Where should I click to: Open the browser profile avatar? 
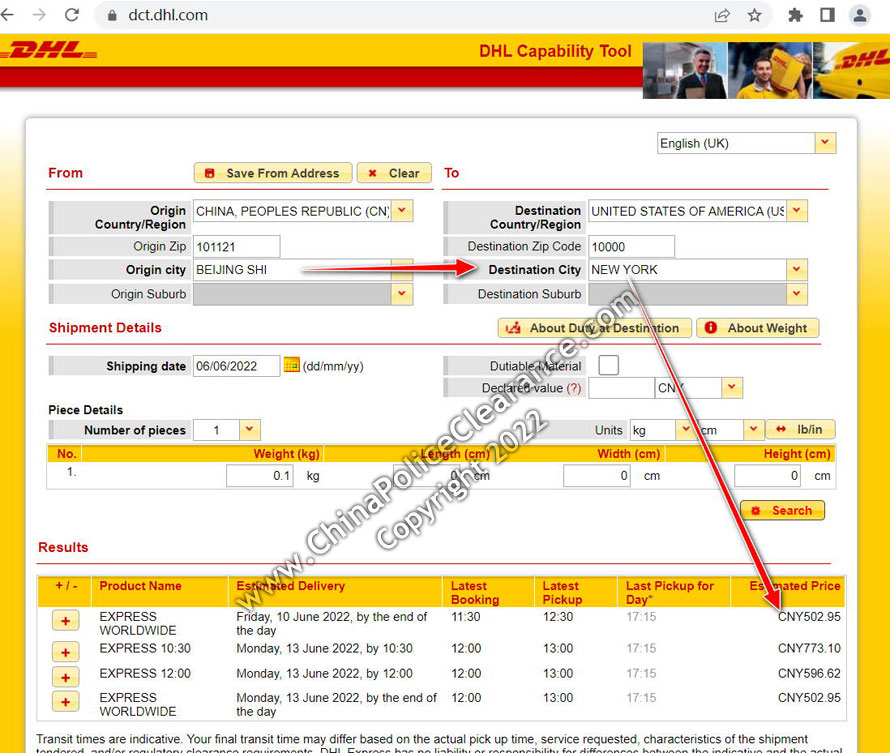click(x=860, y=15)
